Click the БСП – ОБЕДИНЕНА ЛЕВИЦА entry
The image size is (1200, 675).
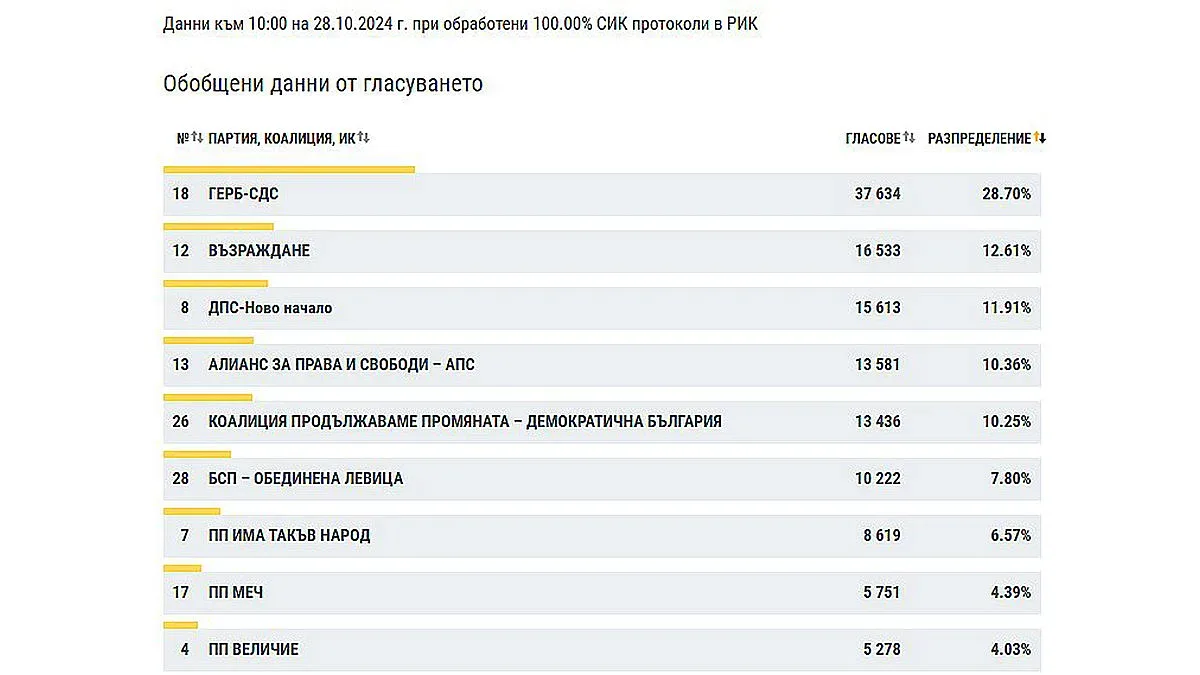305,479
